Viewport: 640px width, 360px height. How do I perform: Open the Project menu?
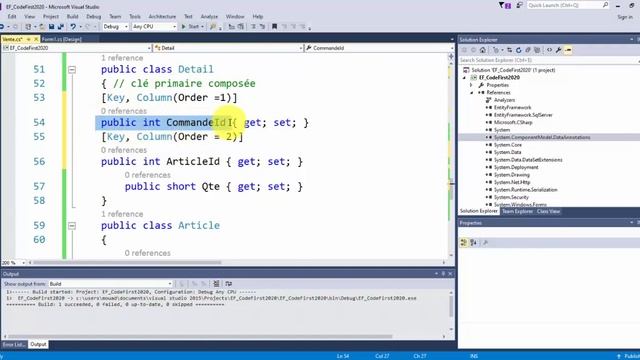click(x=51, y=17)
